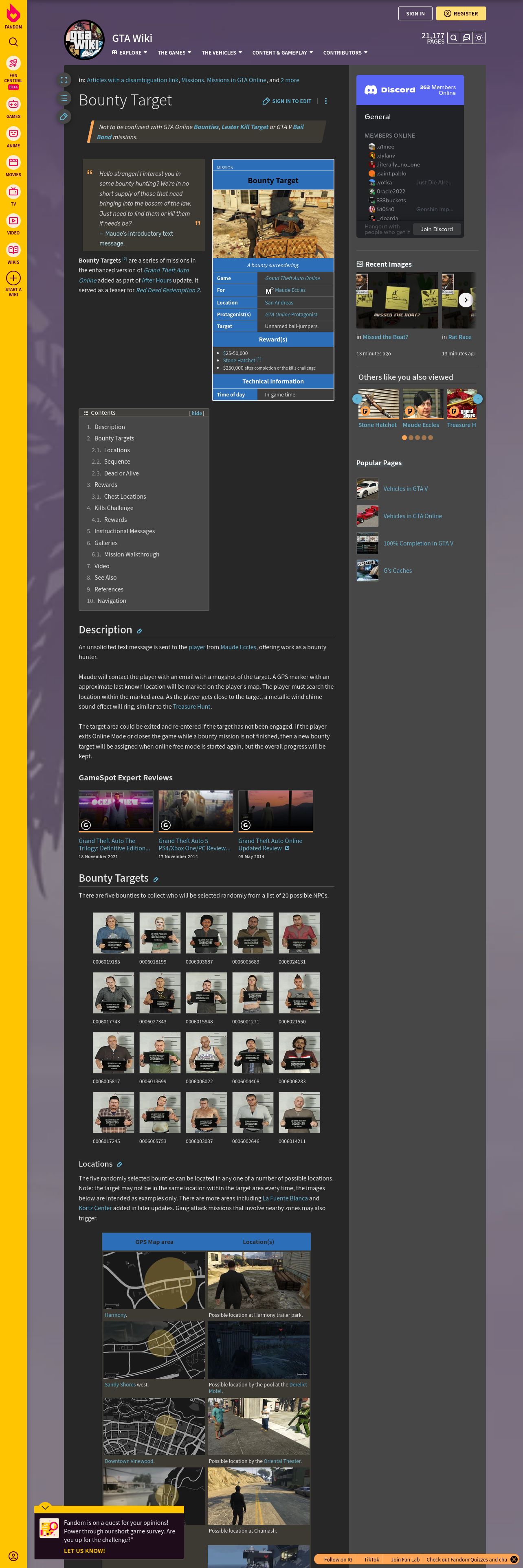Click Let Us Know survey link
Image resolution: width=523 pixels, height=1568 pixels.
85,1551
